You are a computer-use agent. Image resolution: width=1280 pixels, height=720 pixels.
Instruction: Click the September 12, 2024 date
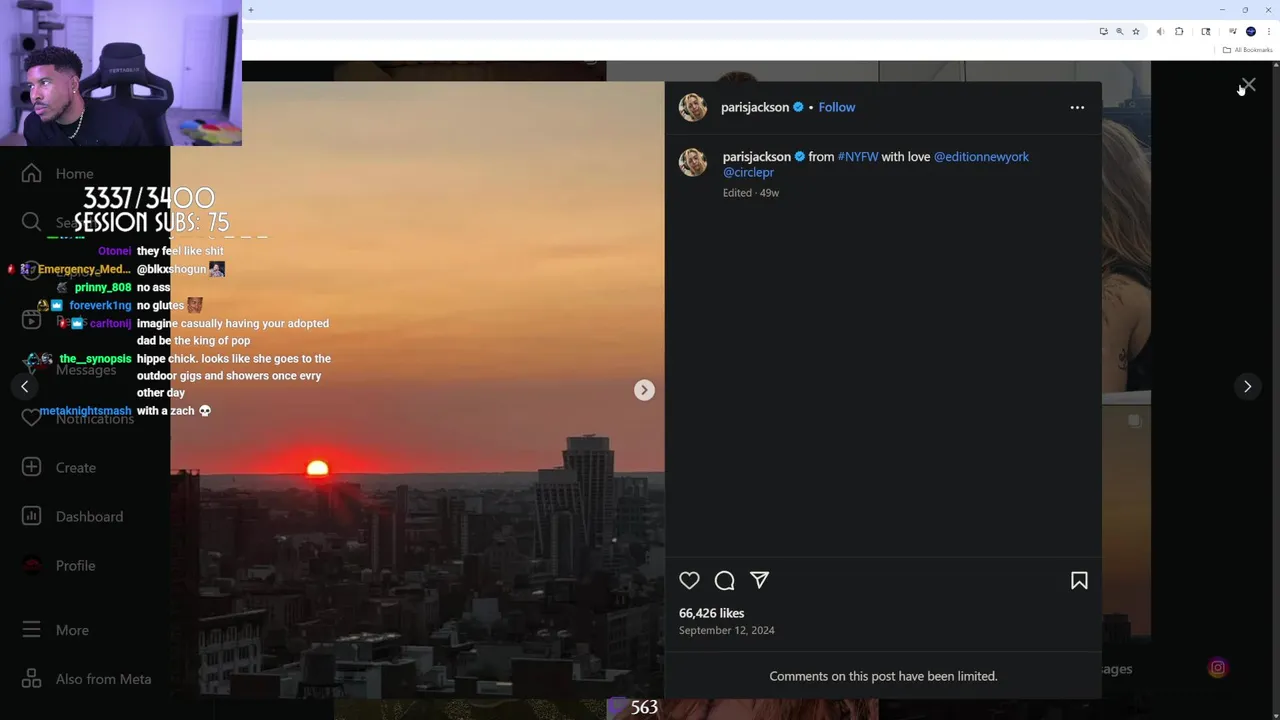tap(727, 630)
